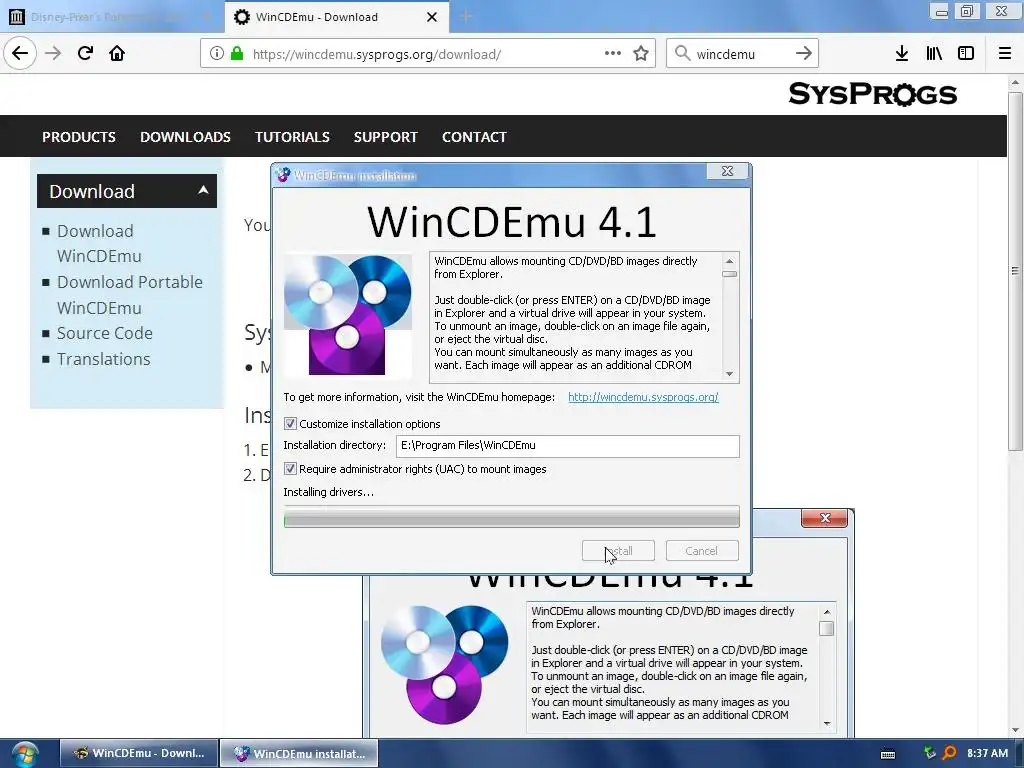This screenshot has height=768, width=1024.
Task: Open page actions three-dot menu
Action: point(613,53)
